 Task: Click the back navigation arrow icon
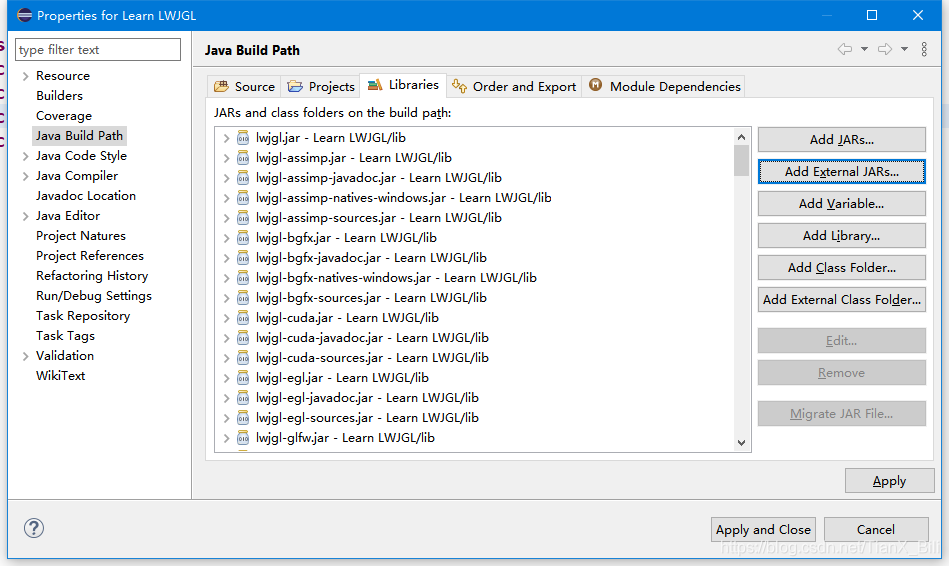[845, 49]
